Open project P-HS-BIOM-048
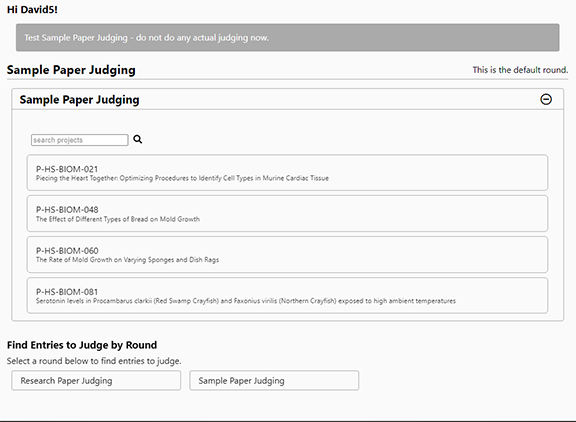 (x=287, y=213)
